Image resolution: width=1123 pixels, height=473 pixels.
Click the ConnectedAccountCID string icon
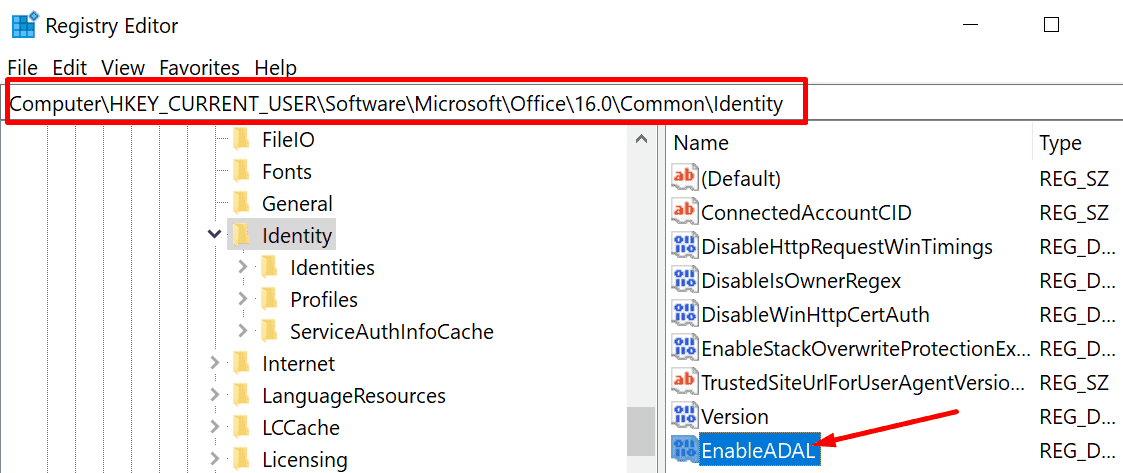coord(685,211)
